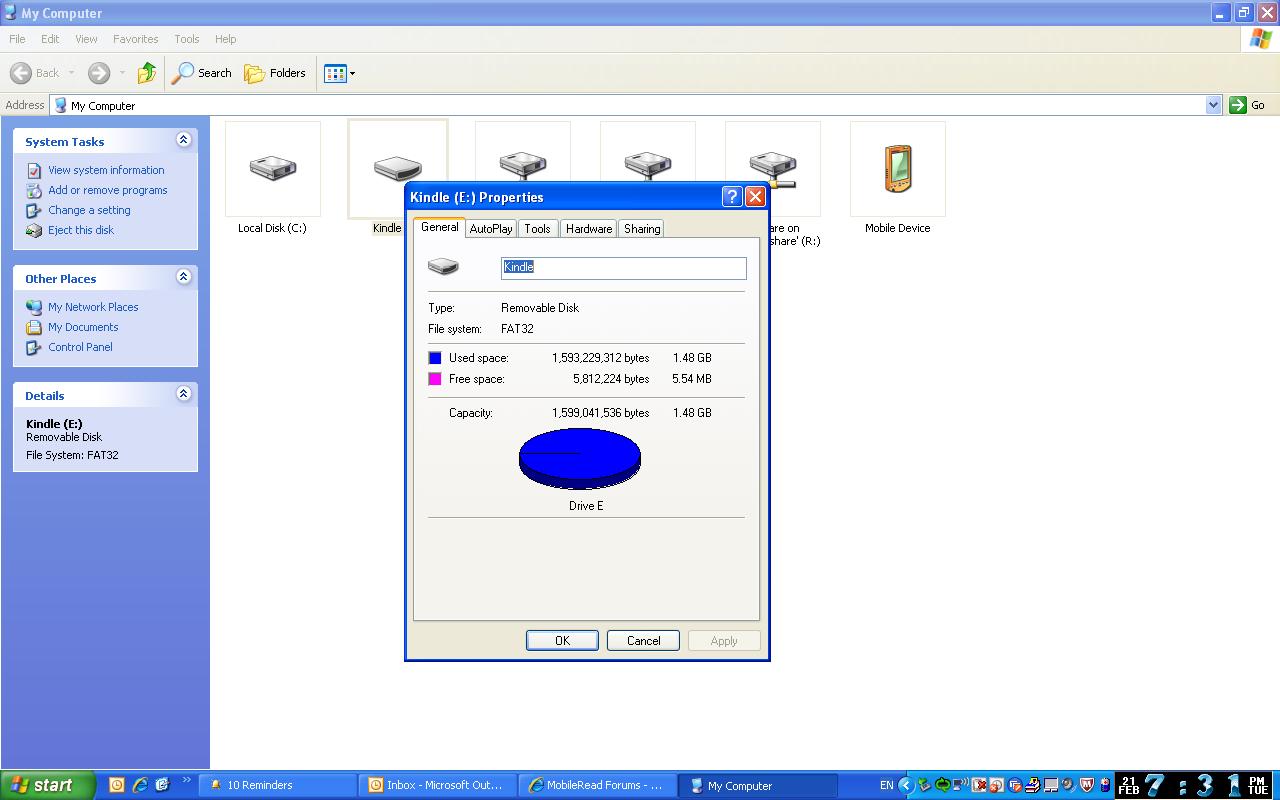Launch Outlook from Quick Launch
Image resolution: width=1280 pixels, height=800 pixels.
pos(116,785)
